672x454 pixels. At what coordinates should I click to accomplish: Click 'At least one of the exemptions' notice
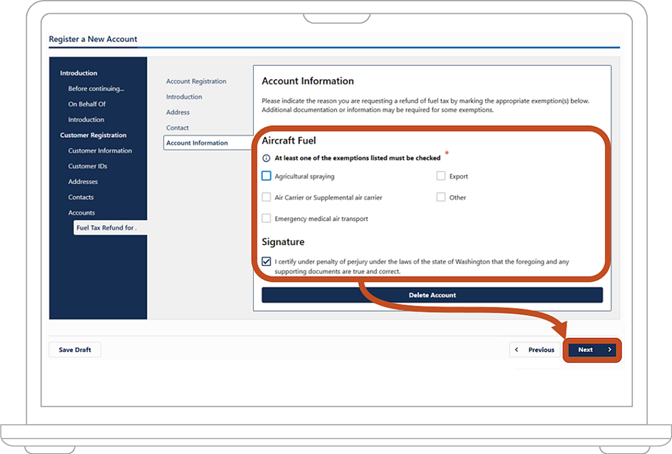click(357, 158)
